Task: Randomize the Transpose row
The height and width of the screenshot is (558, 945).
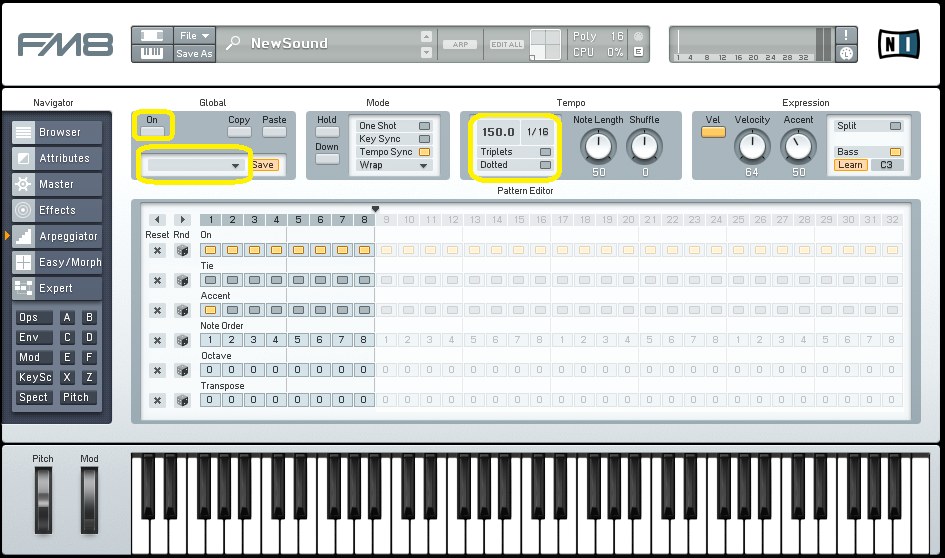Action: 182,400
